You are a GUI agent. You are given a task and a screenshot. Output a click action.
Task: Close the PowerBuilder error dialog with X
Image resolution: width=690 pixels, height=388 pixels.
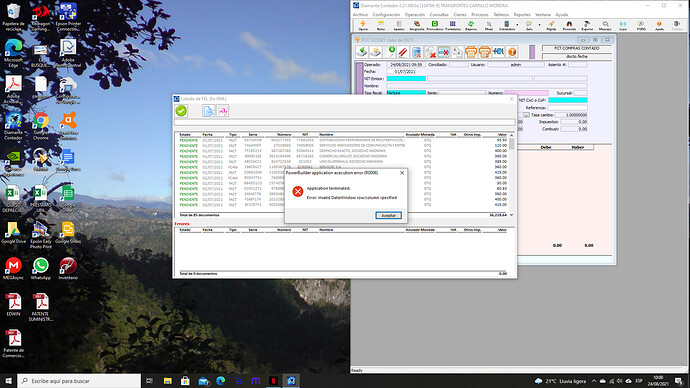[x=402, y=173]
